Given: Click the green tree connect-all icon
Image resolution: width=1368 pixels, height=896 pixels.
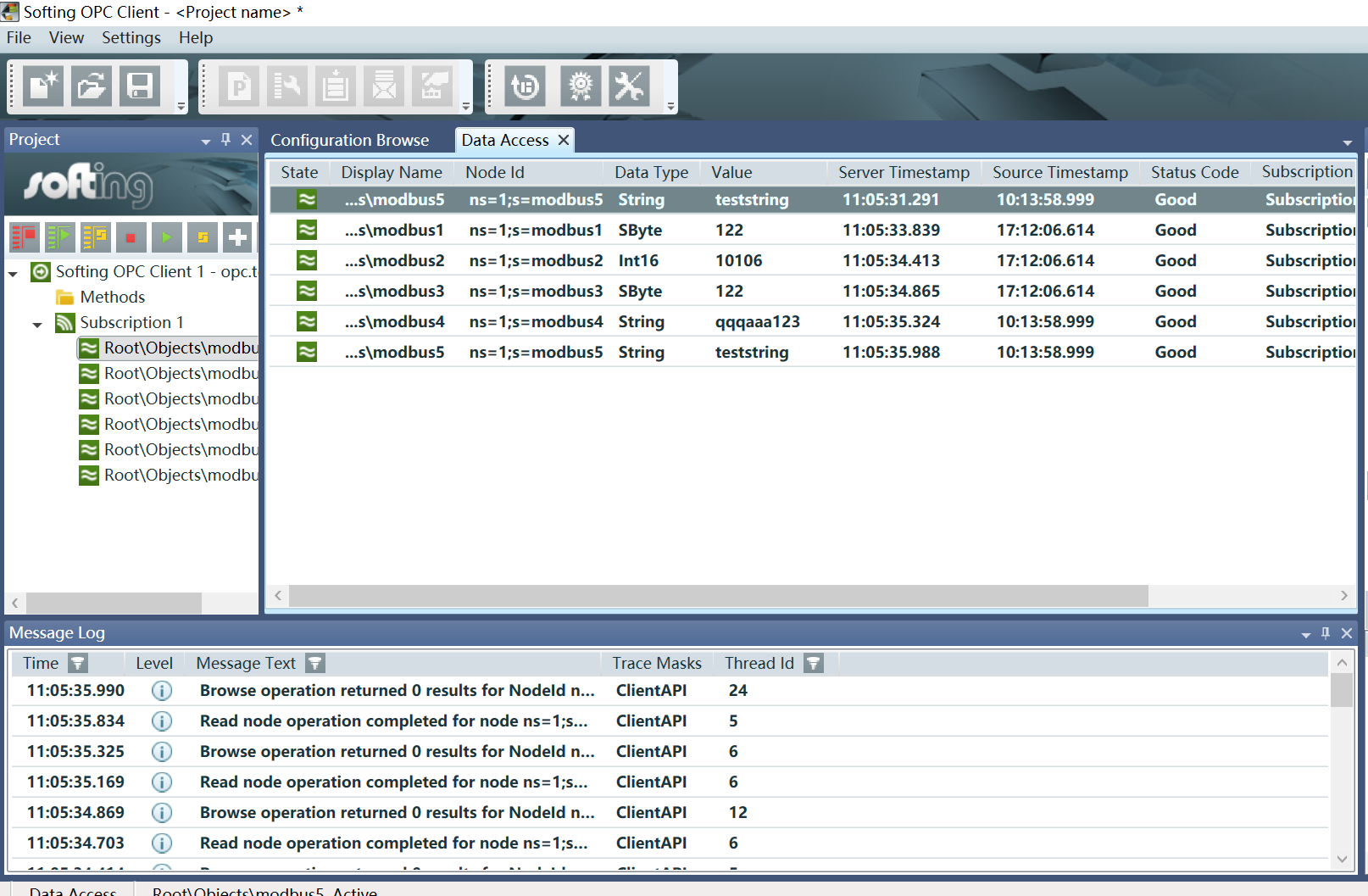Looking at the screenshot, I should tap(60, 237).
